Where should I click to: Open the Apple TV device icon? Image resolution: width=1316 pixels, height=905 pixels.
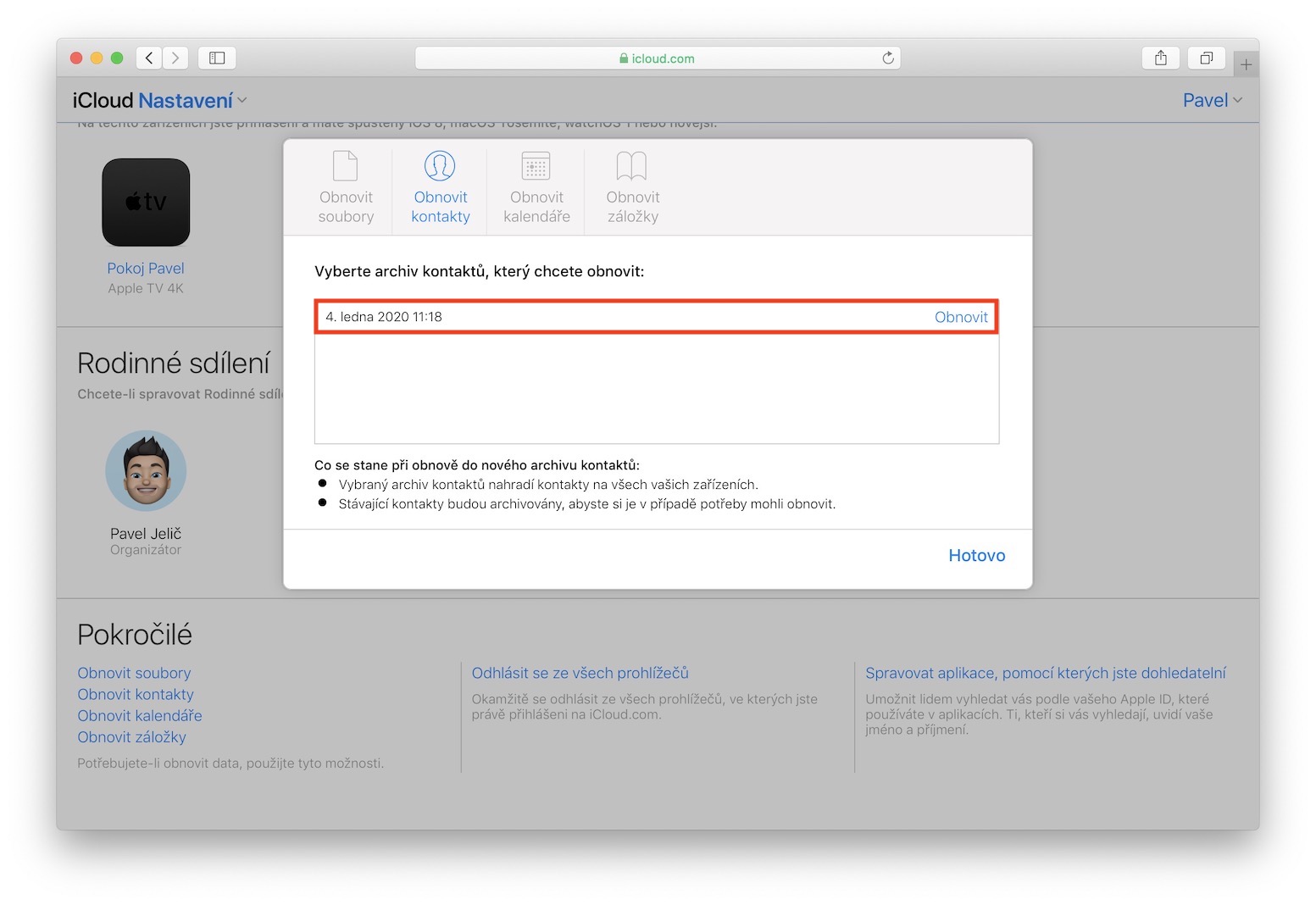point(146,203)
